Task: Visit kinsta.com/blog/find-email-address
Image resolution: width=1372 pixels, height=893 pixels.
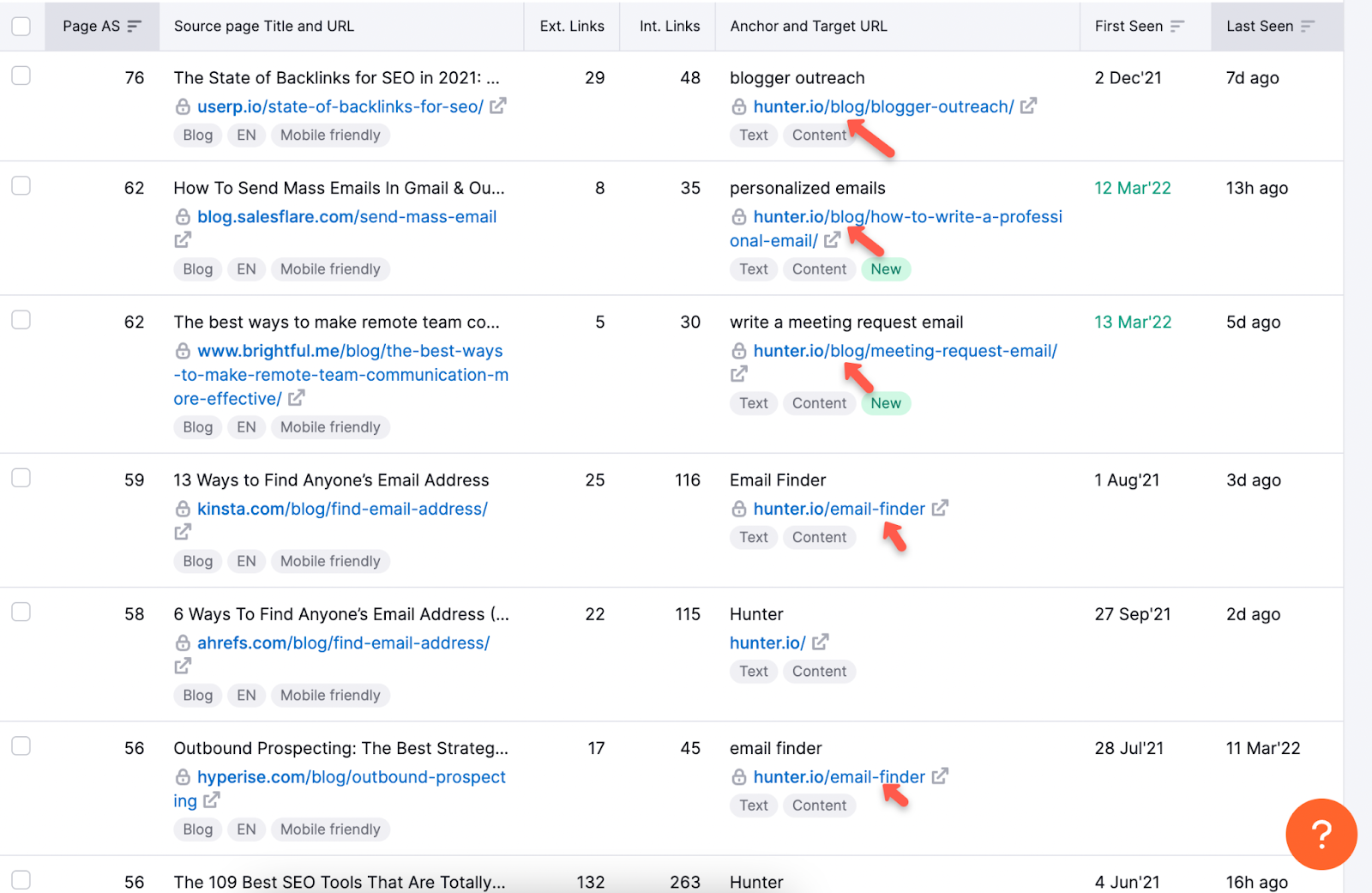Action: tap(342, 508)
